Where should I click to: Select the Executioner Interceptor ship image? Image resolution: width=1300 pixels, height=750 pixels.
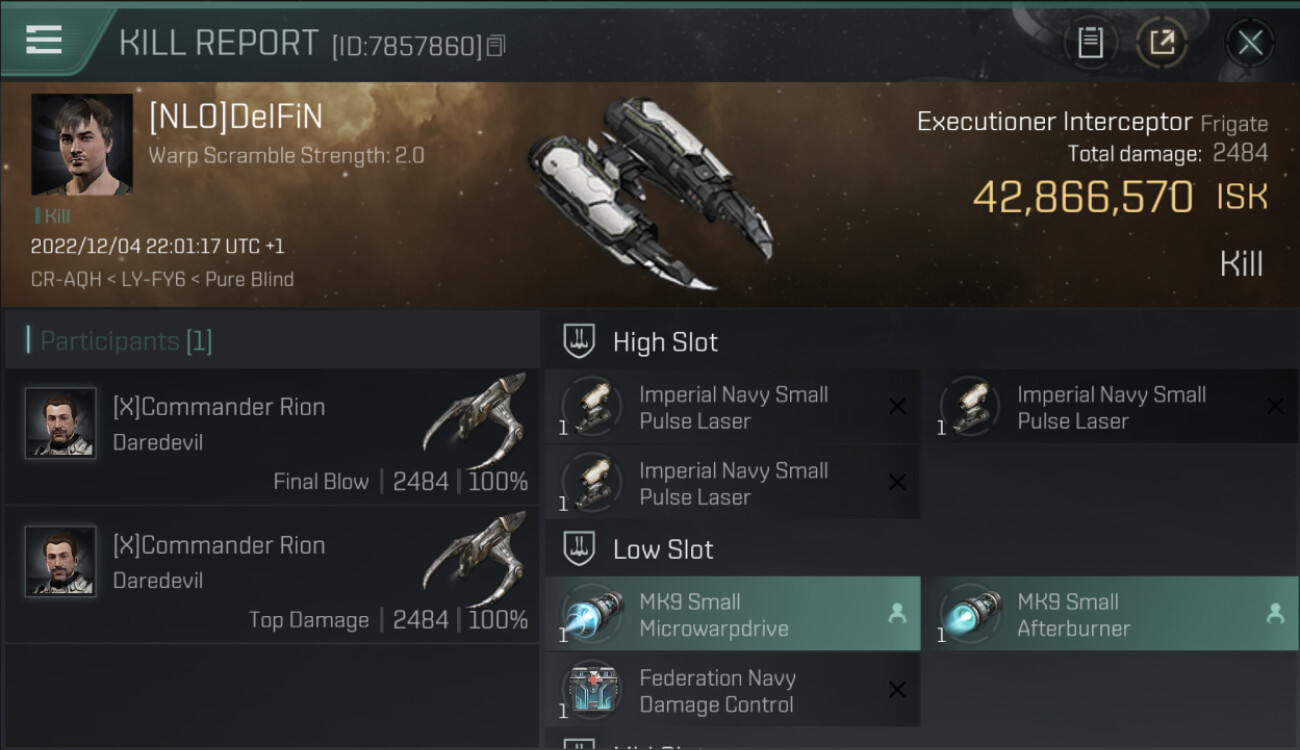[x=650, y=190]
